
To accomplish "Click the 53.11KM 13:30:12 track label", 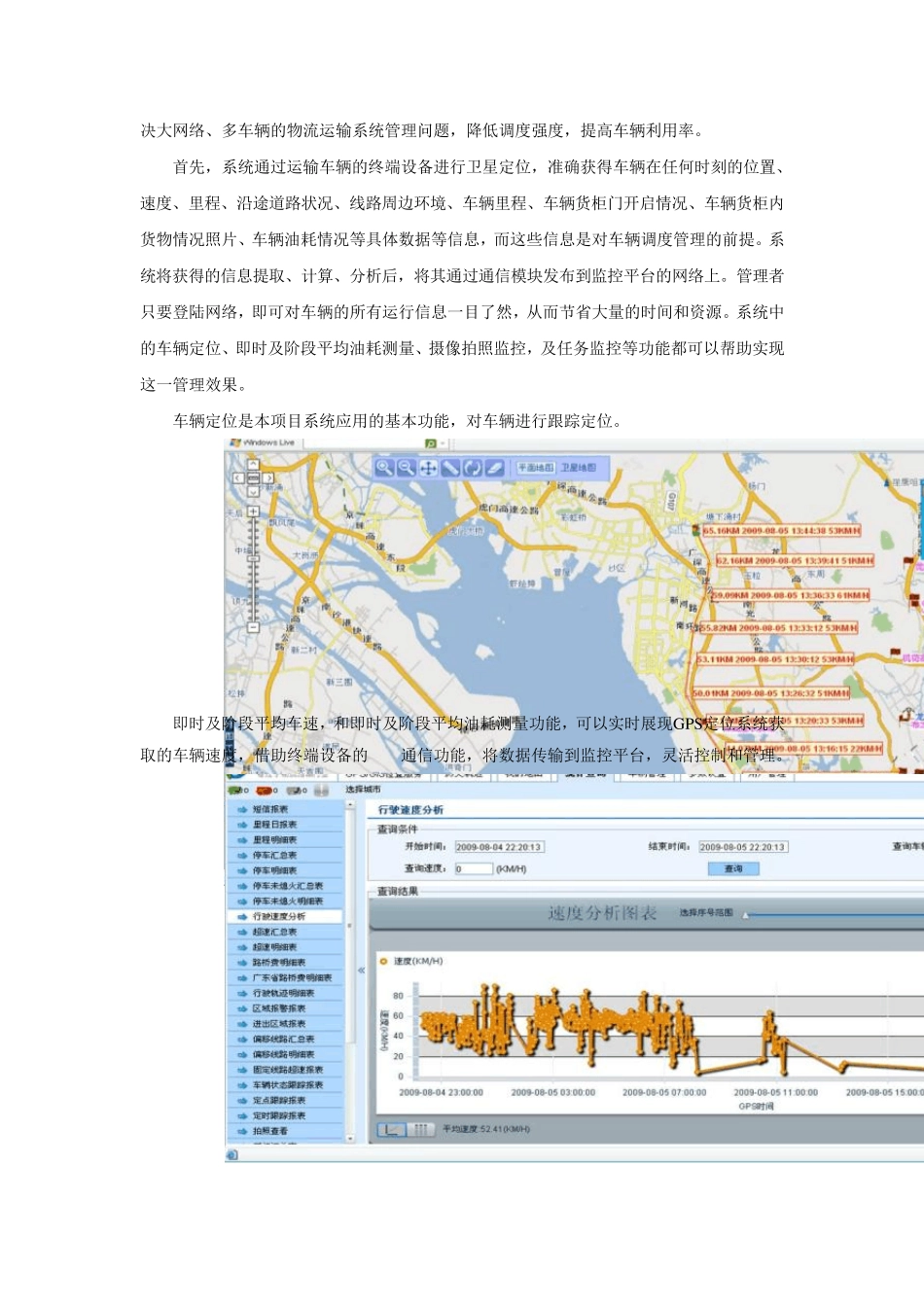I will tap(776, 659).
